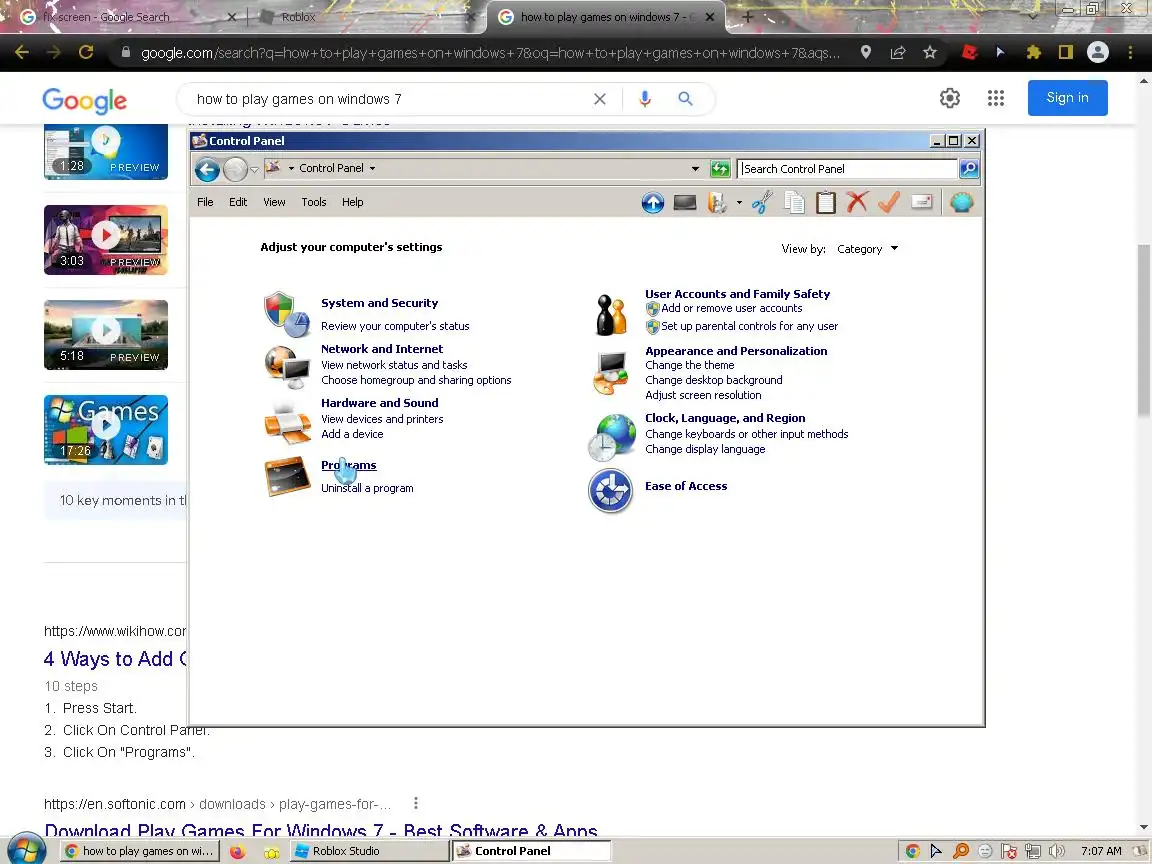Open the File menu in Control Panel
1152x864 pixels.
click(205, 202)
